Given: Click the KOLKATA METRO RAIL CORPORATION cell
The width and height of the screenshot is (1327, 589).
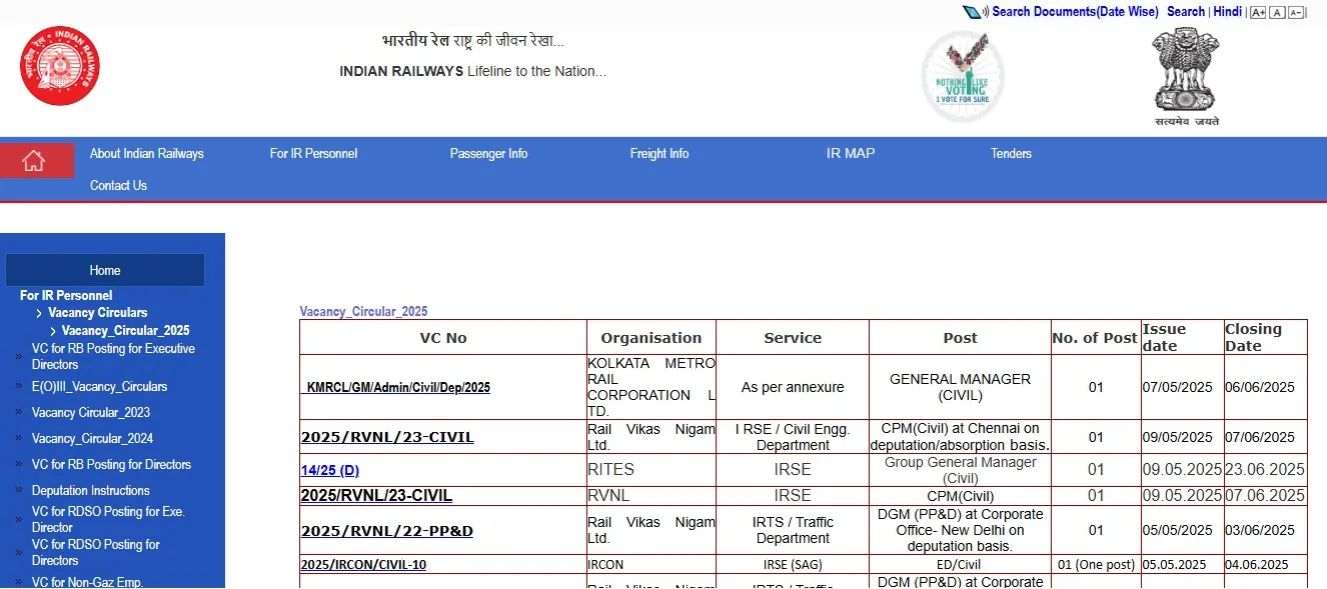Looking at the screenshot, I should pos(651,387).
